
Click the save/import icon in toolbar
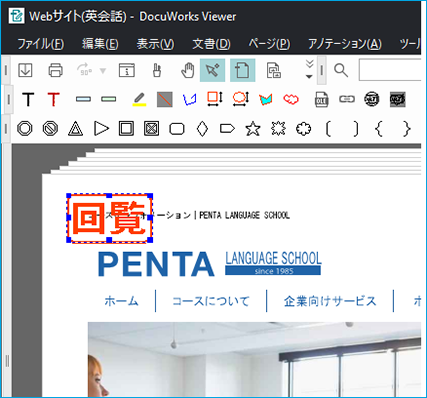(x=25, y=70)
